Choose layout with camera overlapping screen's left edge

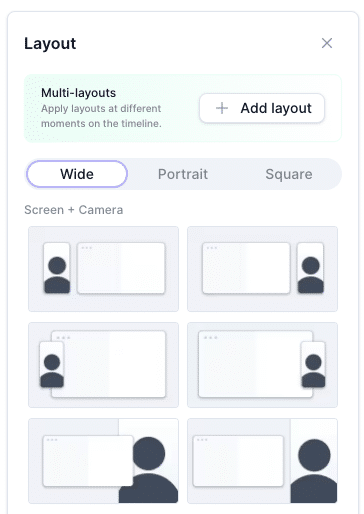[103, 365]
